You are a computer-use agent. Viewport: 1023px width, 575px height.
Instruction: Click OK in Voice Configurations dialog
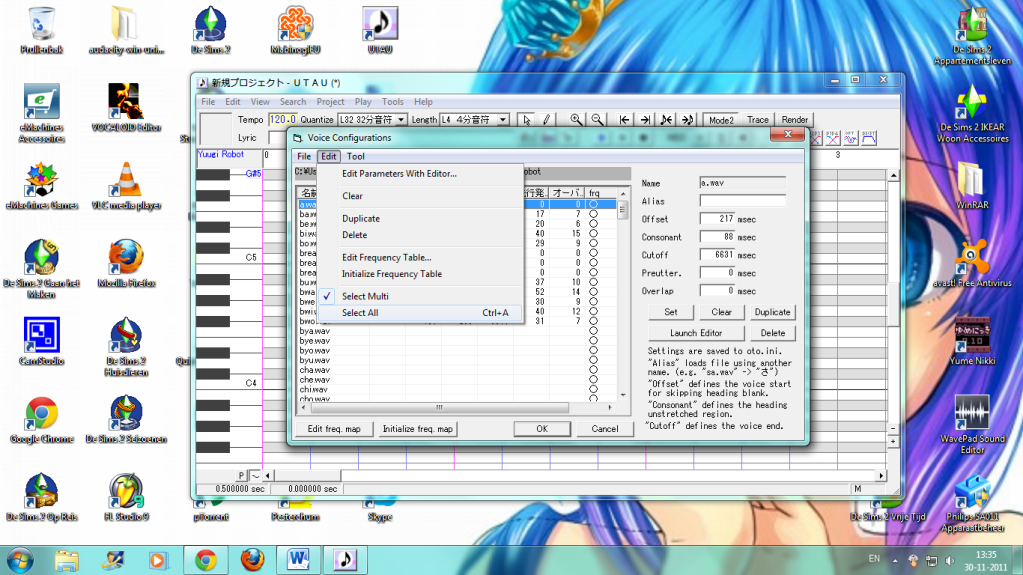click(541, 429)
